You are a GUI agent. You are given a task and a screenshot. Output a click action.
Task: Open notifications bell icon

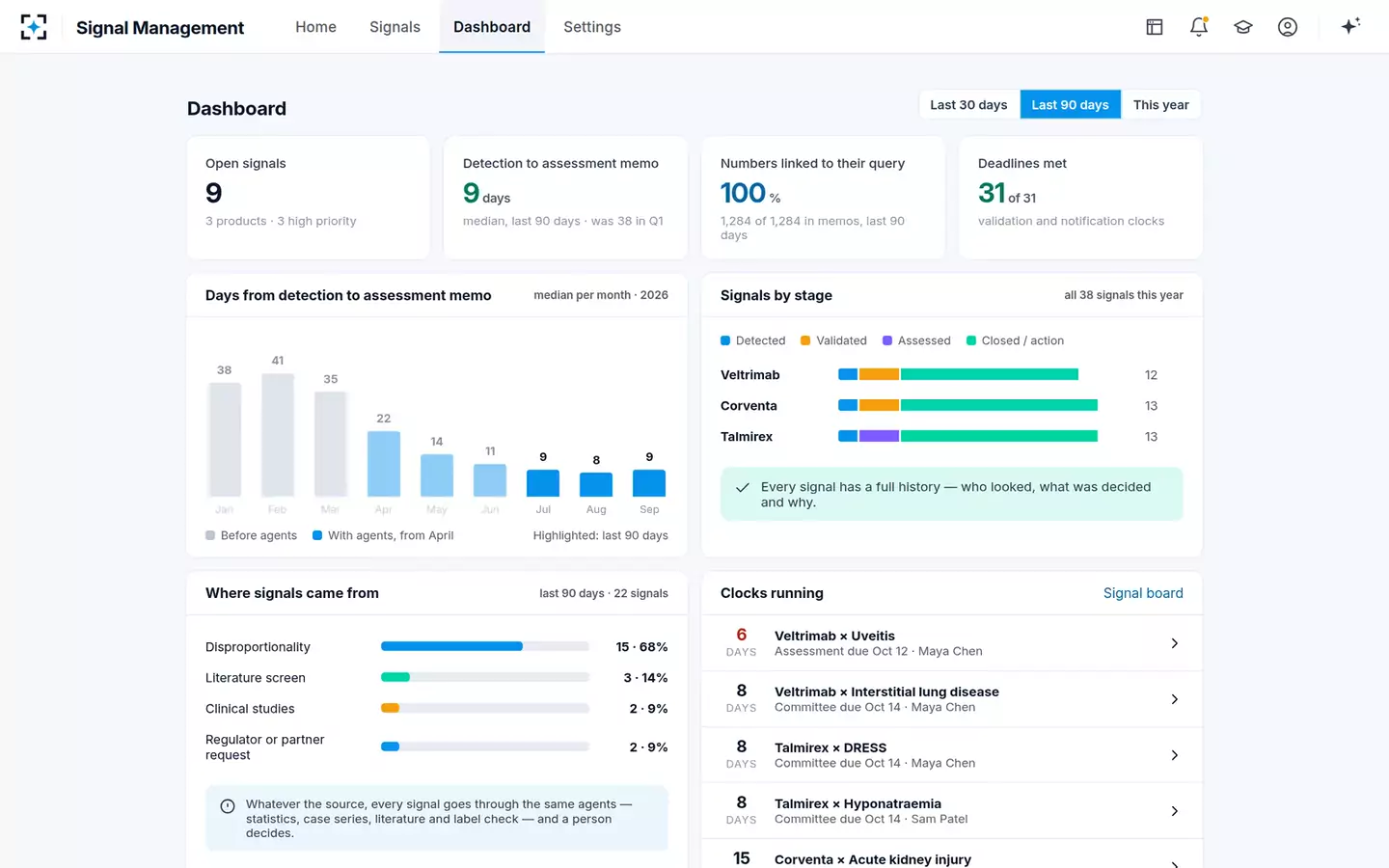click(1199, 27)
